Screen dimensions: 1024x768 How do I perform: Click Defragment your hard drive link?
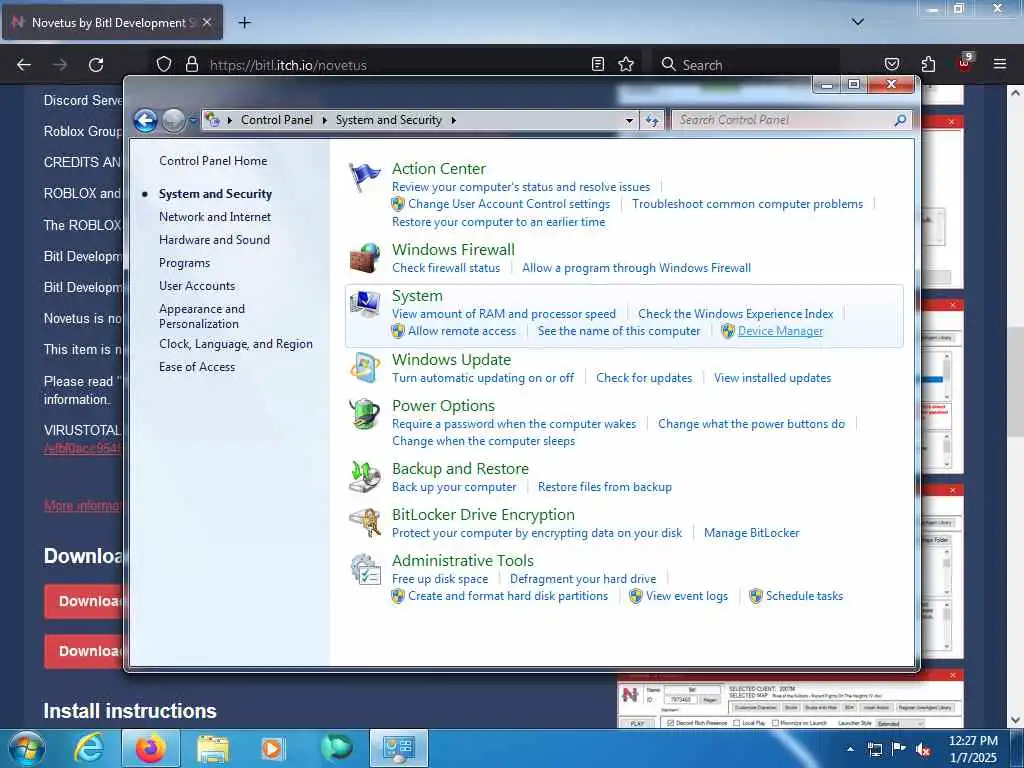coord(583,579)
